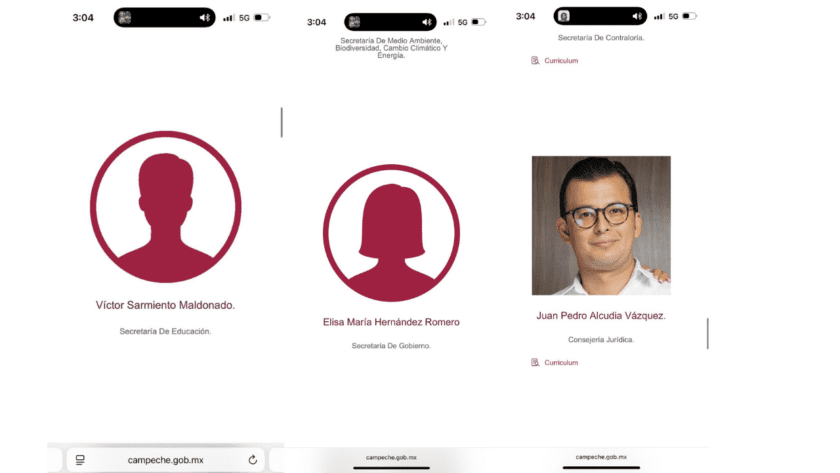Open the Curriculum link below Secretaría De Contraloría
The height and width of the screenshot is (473, 840).
561,61
